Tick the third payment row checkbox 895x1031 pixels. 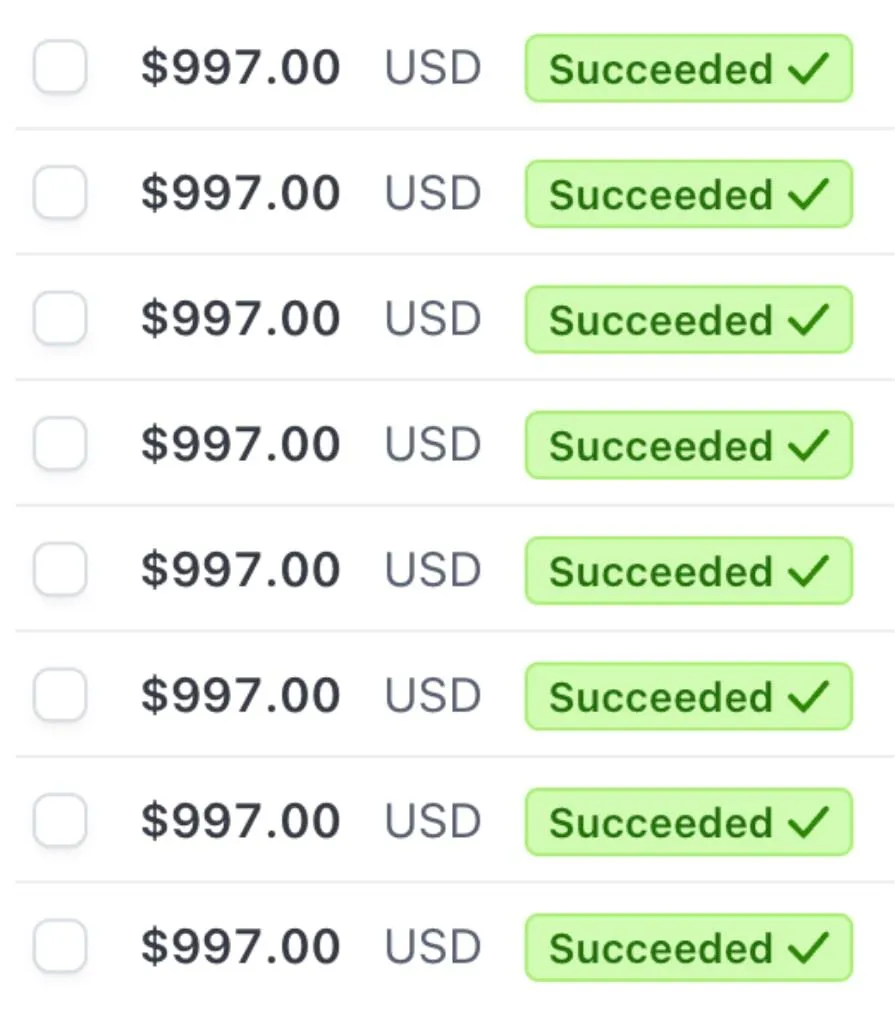tap(60, 319)
